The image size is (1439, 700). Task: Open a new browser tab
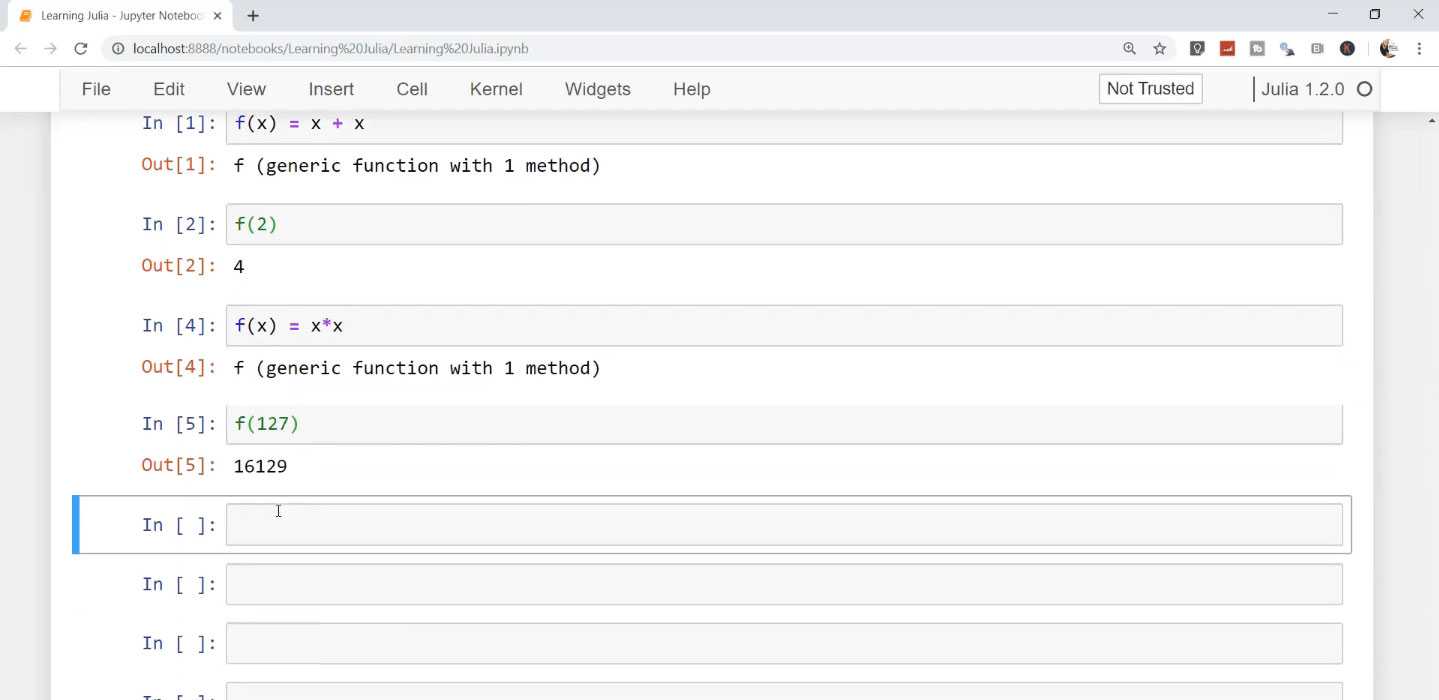point(253,16)
